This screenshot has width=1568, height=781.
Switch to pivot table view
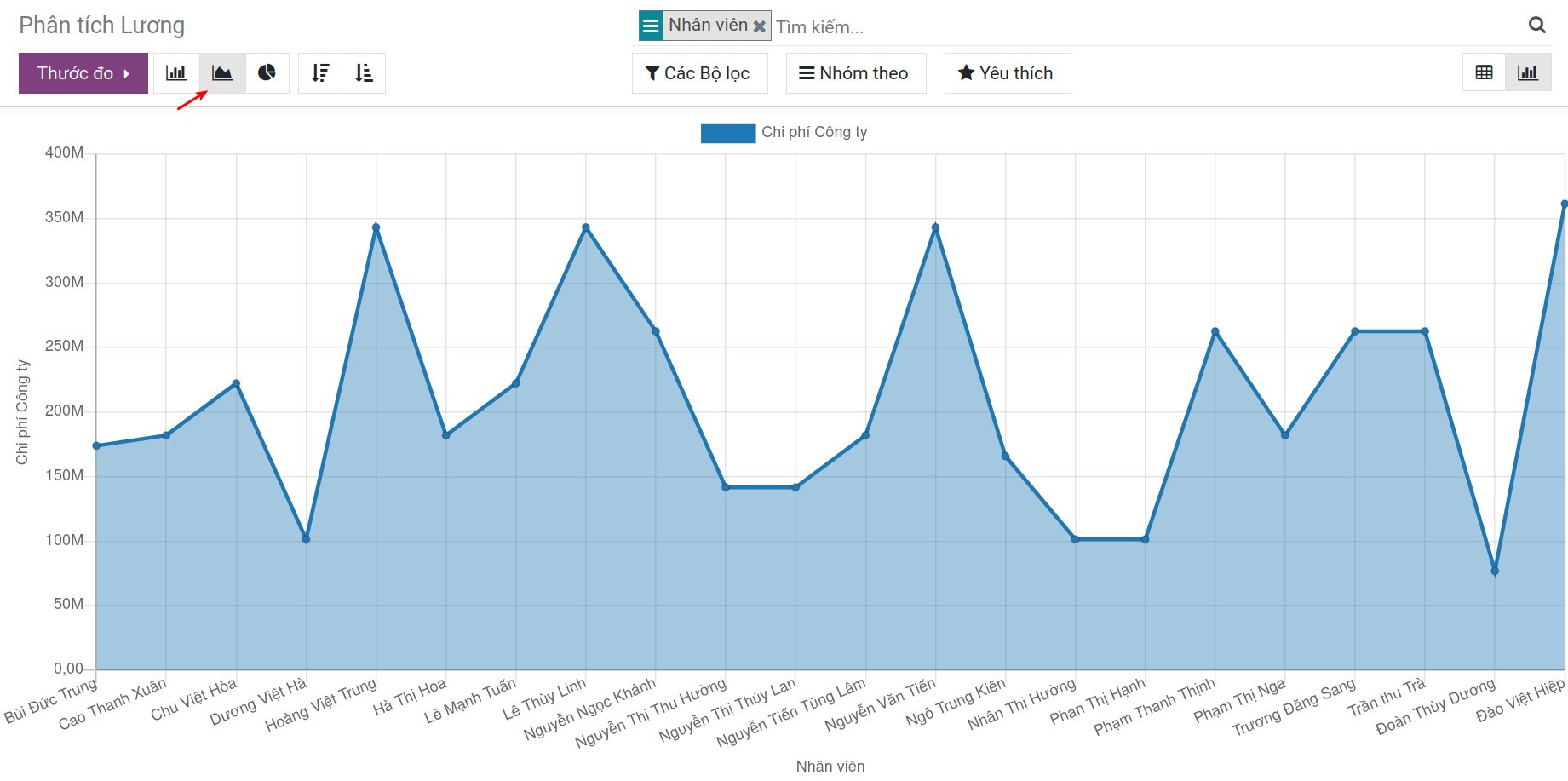pos(1484,73)
